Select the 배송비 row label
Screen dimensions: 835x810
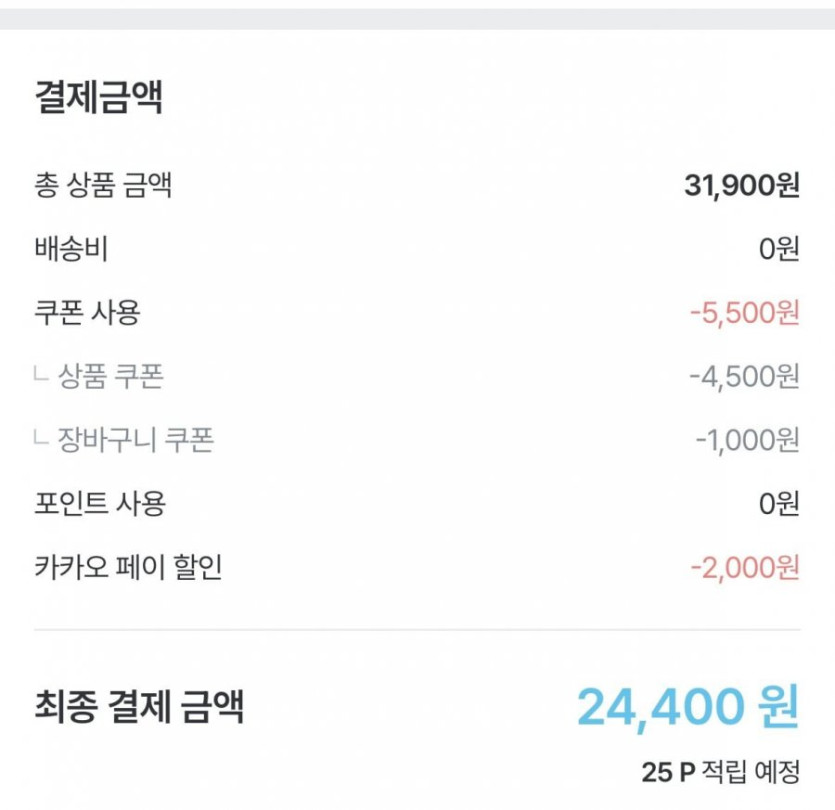(x=71, y=249)
